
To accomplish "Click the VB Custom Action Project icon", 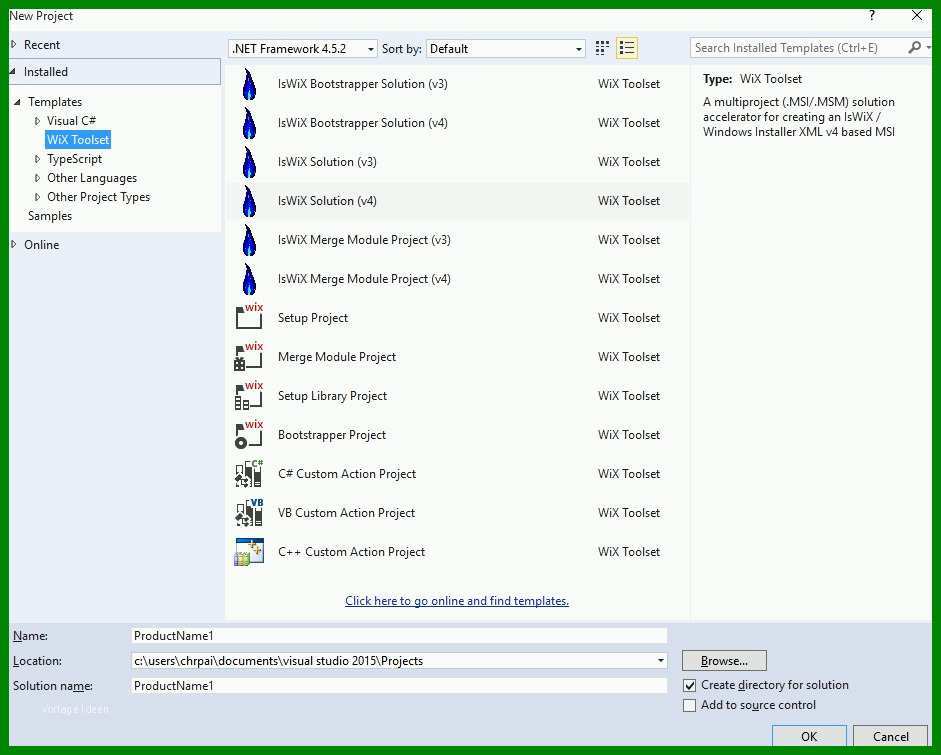I will [249, 512].
